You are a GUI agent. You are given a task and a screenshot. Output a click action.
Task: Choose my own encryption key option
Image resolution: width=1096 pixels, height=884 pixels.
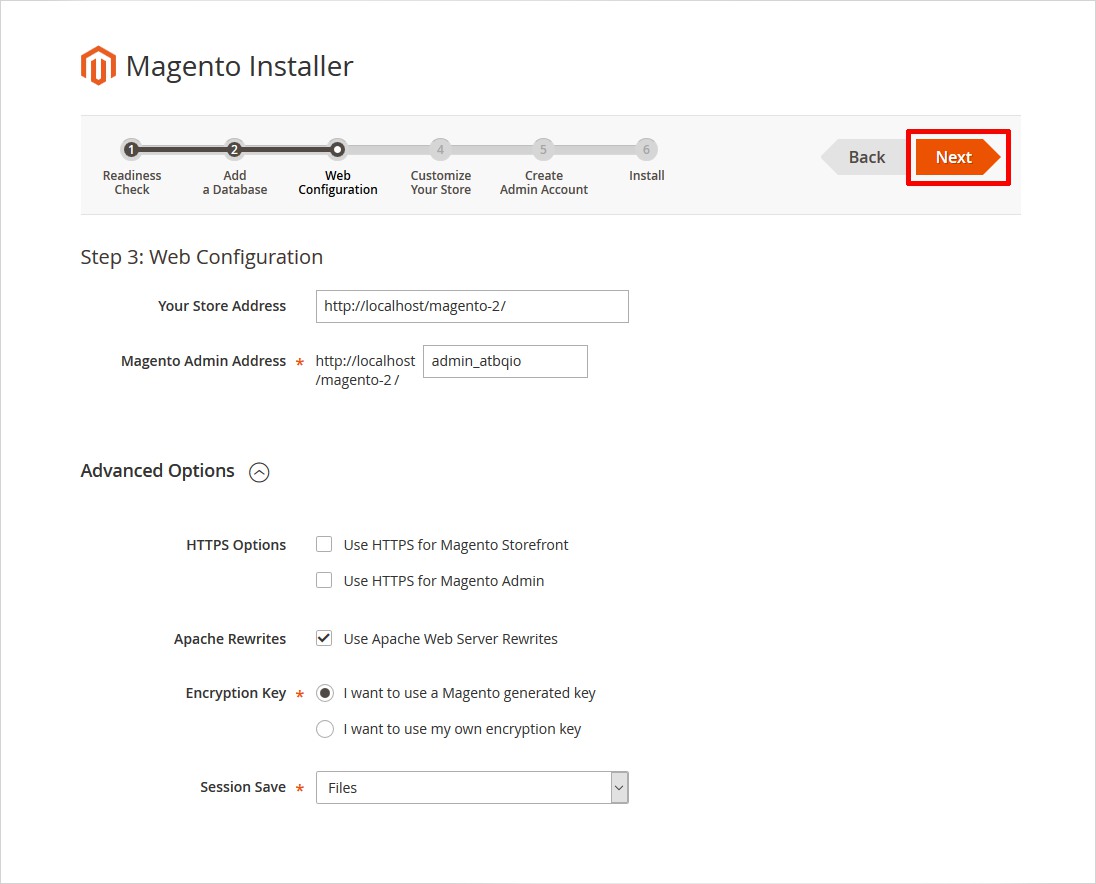(324, 729)
